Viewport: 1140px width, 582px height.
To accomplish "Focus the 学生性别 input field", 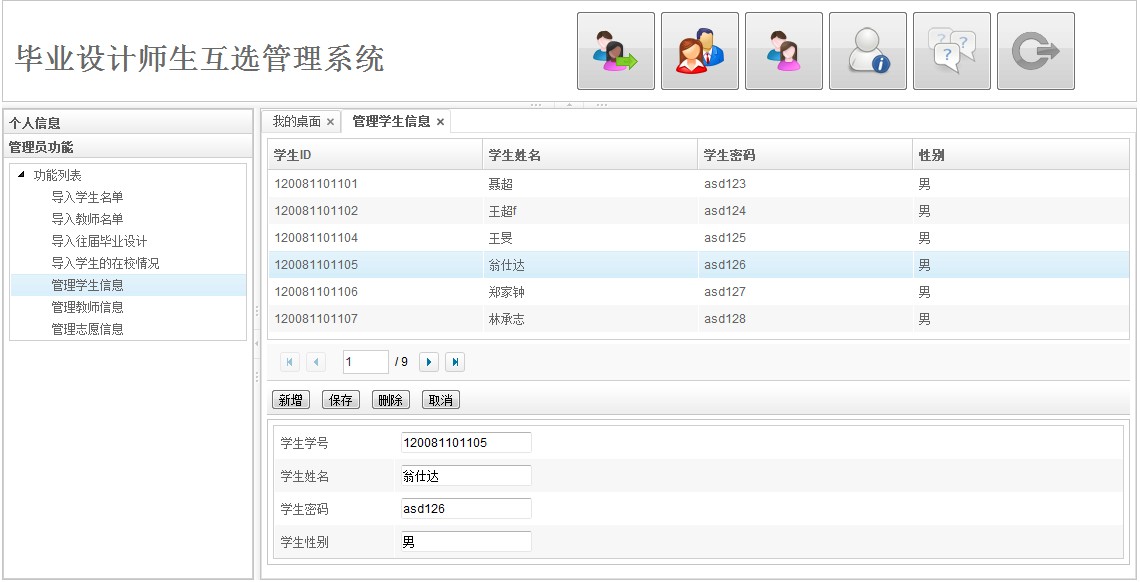I will [x=466, y=542].
